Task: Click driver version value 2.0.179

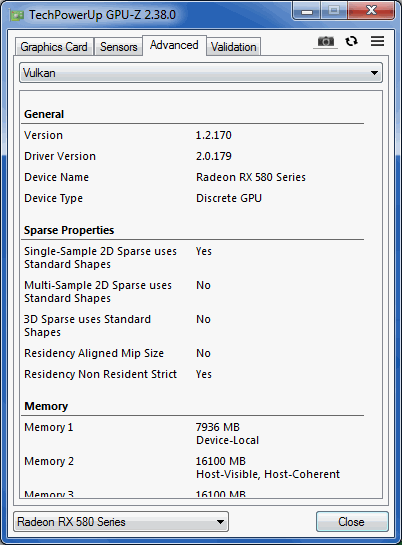Action: tap(213, 156)
